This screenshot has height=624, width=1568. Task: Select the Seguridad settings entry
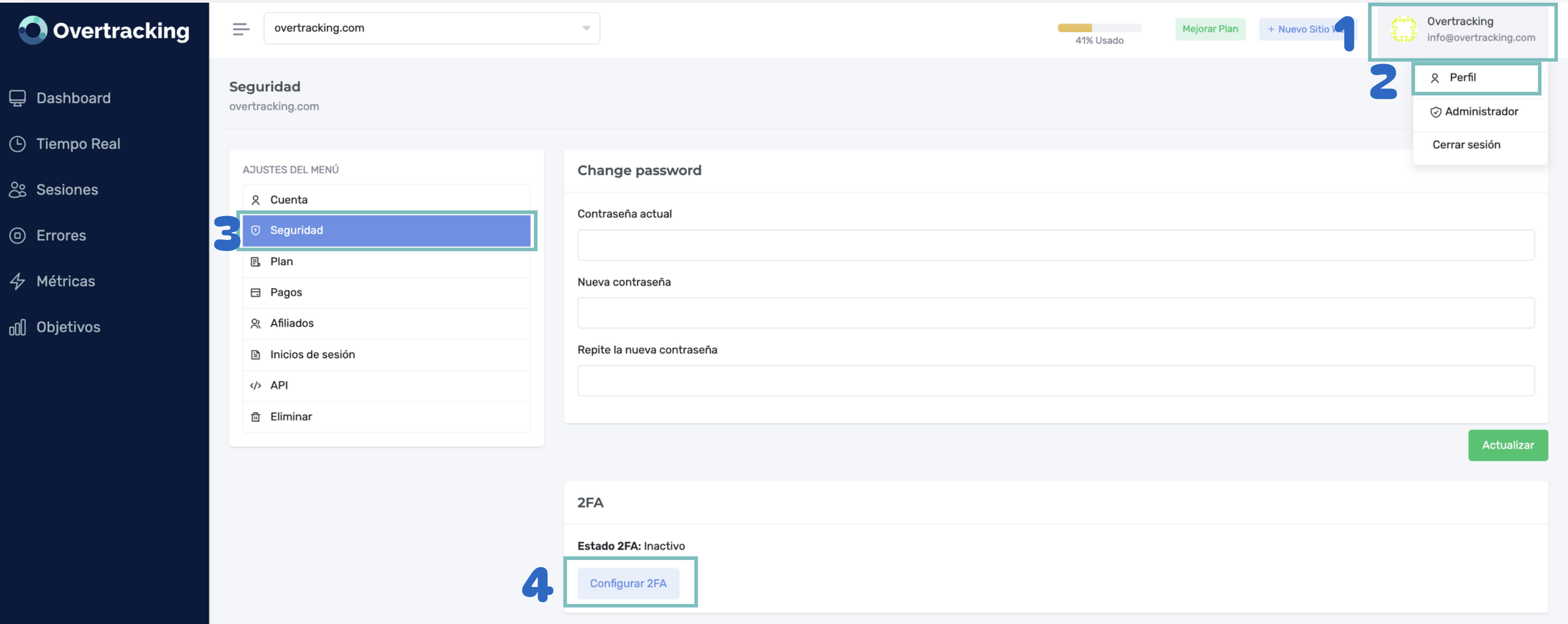pos(386,230)
